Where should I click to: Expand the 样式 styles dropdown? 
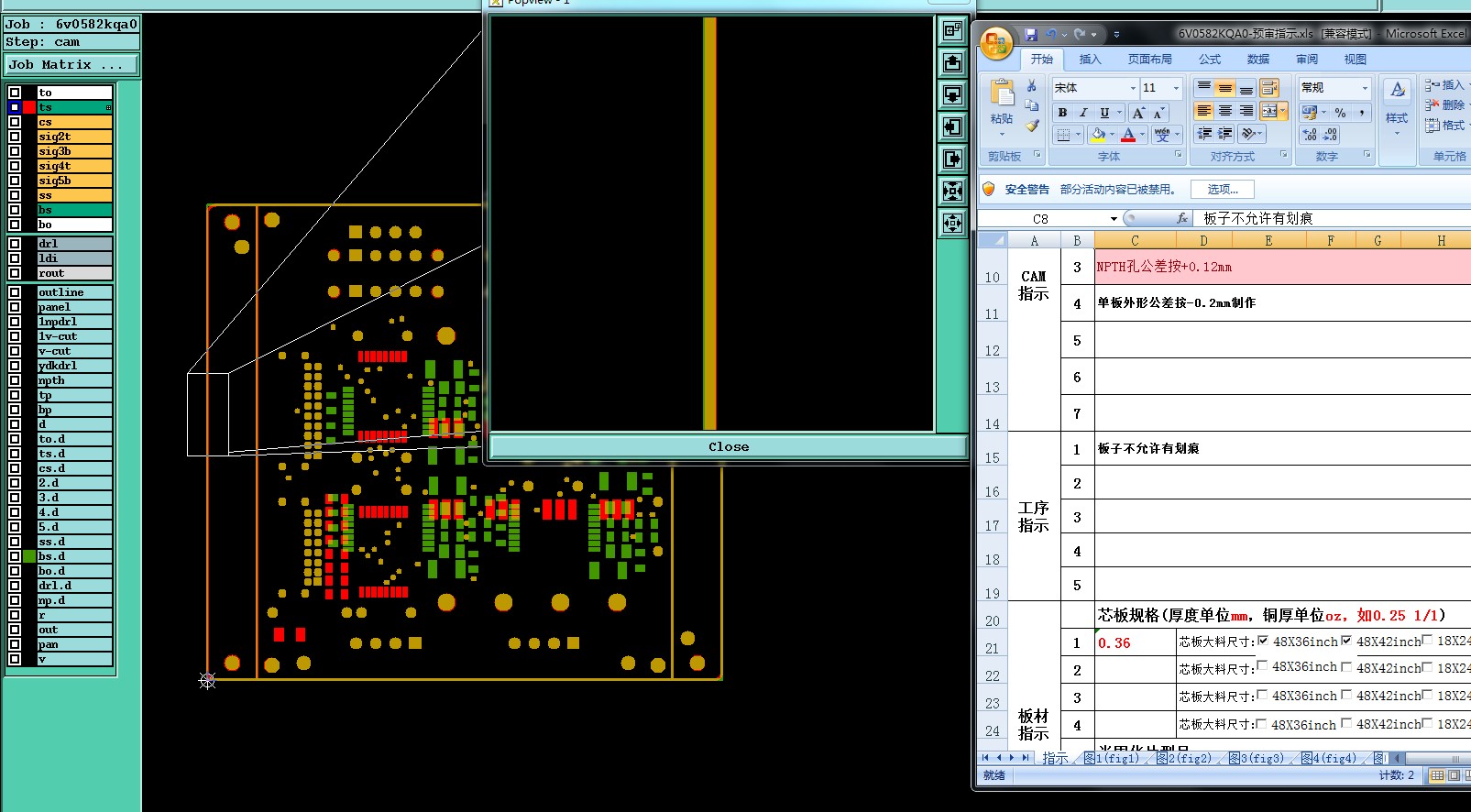coord(1397,134)
